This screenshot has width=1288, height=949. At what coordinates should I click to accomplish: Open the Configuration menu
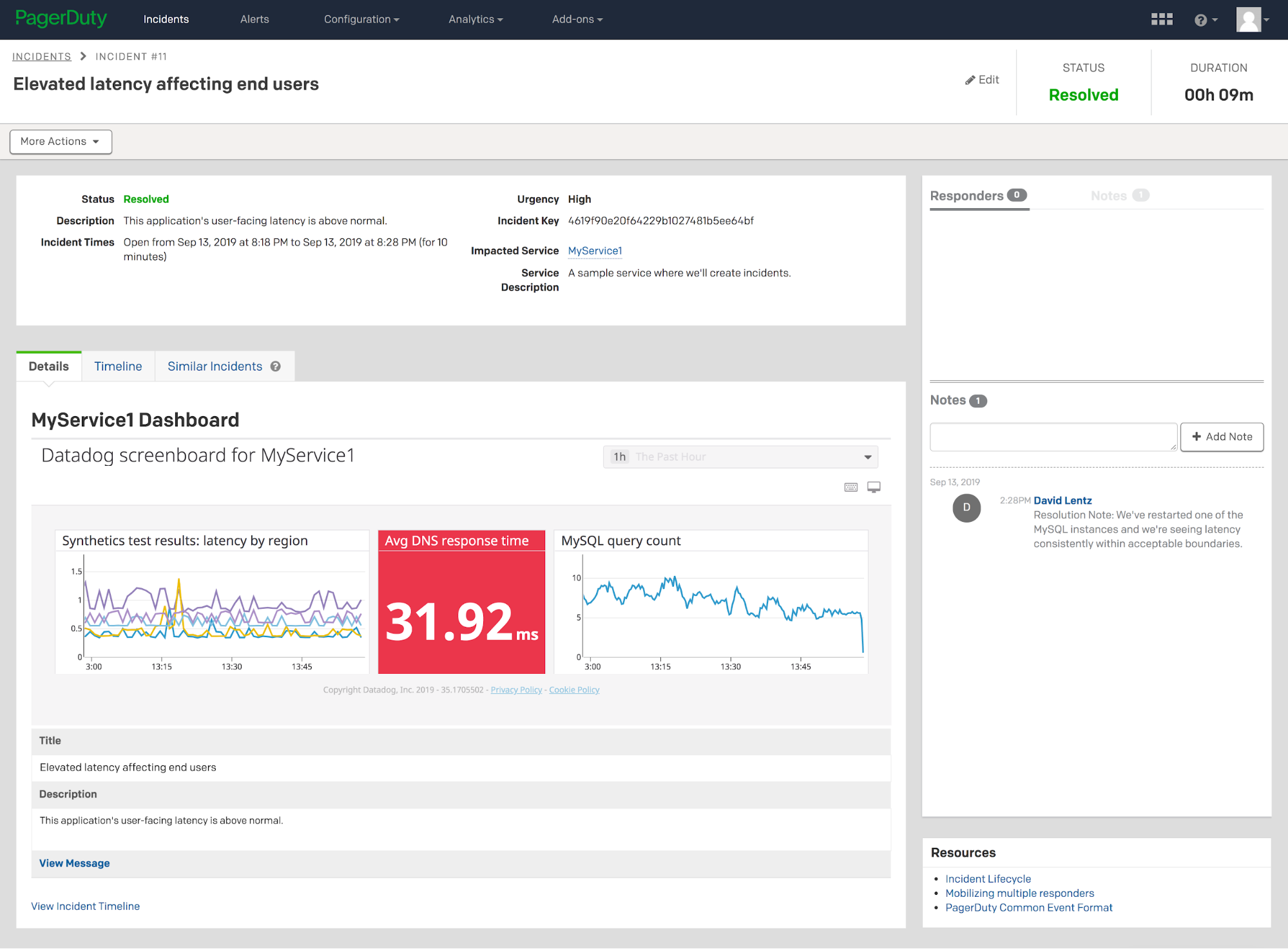(361, 19)
